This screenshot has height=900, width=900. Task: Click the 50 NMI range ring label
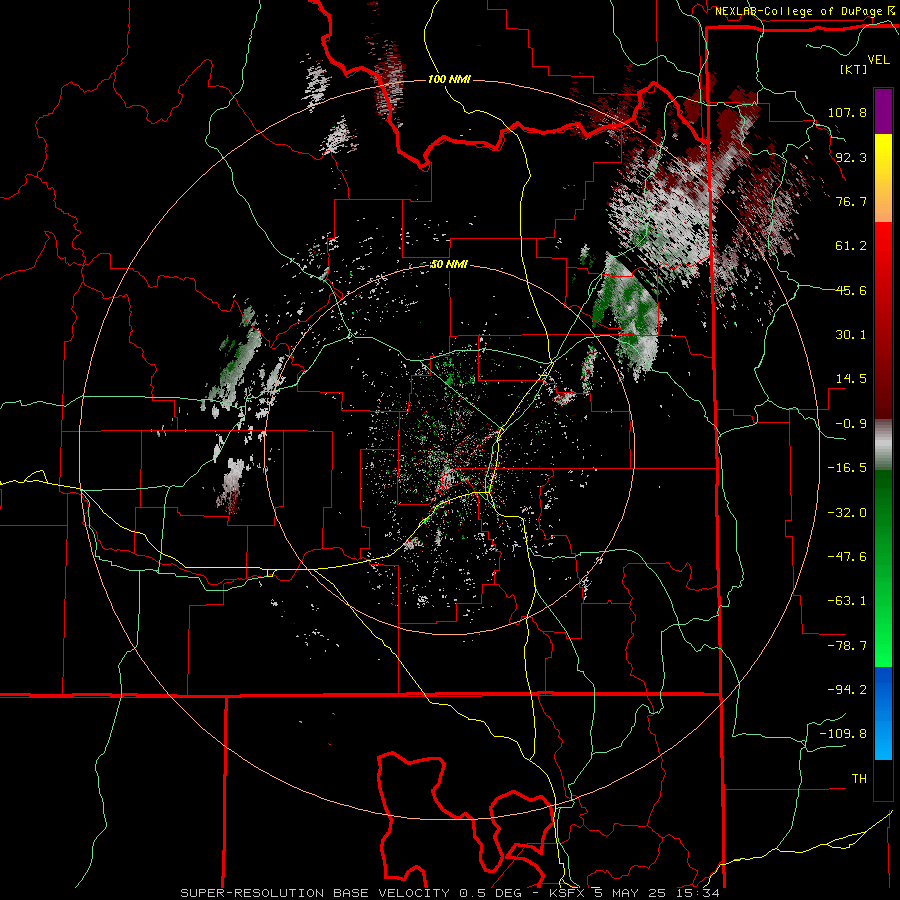pos(449,265)
